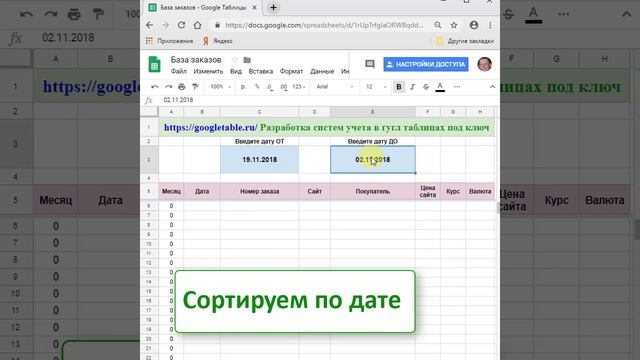Open comments history icon
The height and width of the screenshot is (360, 640).
(x=369, y=64)
